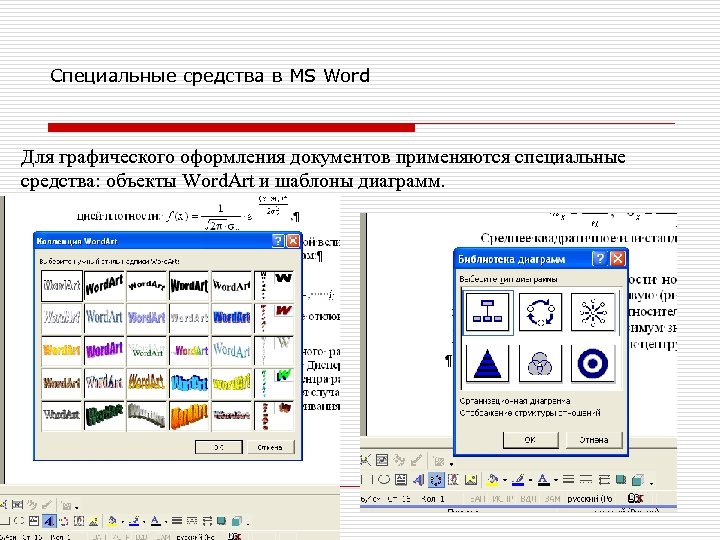Click Line Style icon in right drawing toolbar
Viewport: 720px width, 540px height.
(x=568, y=479)
